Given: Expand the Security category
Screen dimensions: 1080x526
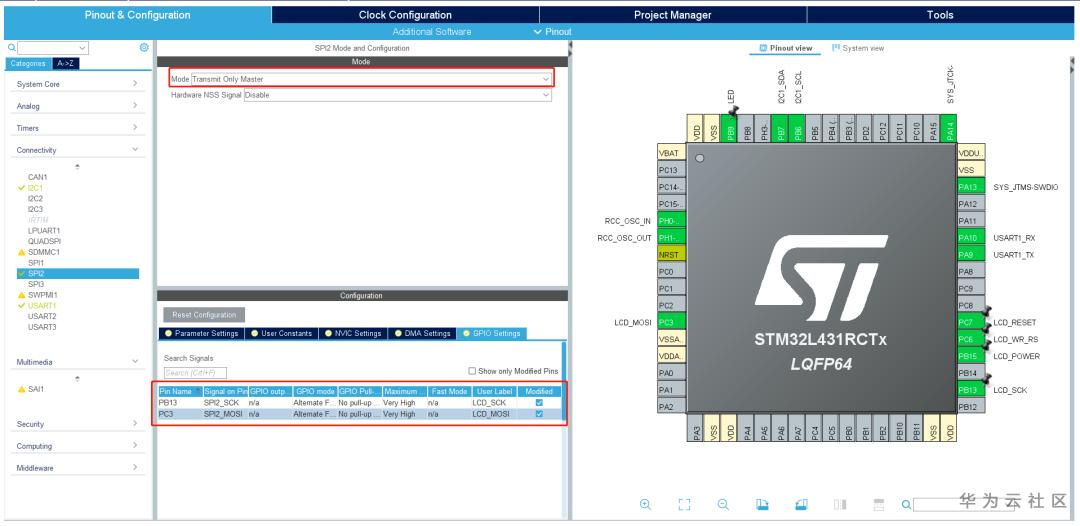Looking at the screenshot, I should [x=77, y=424].
